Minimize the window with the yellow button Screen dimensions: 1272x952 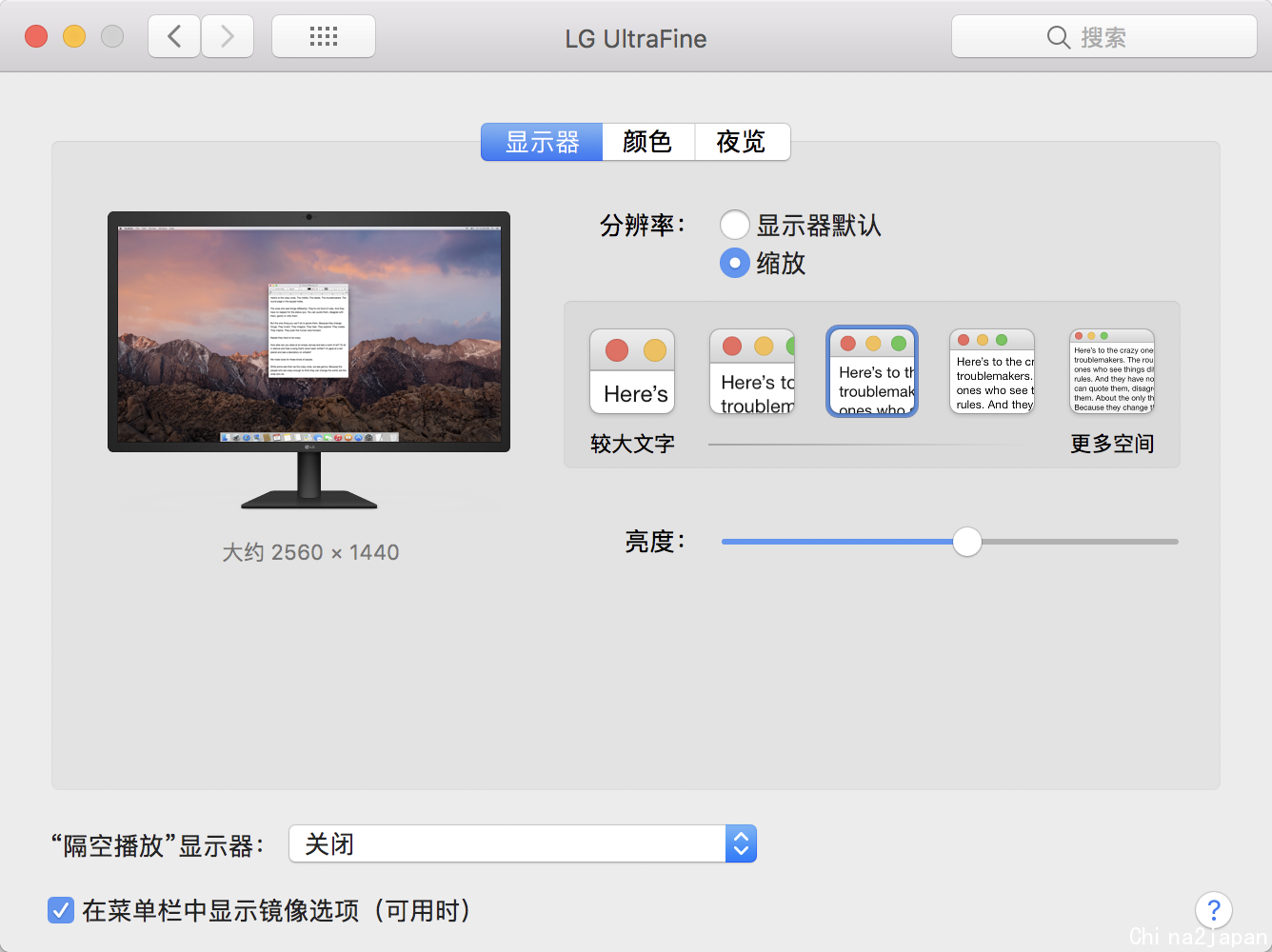click(x=74, y=37)
